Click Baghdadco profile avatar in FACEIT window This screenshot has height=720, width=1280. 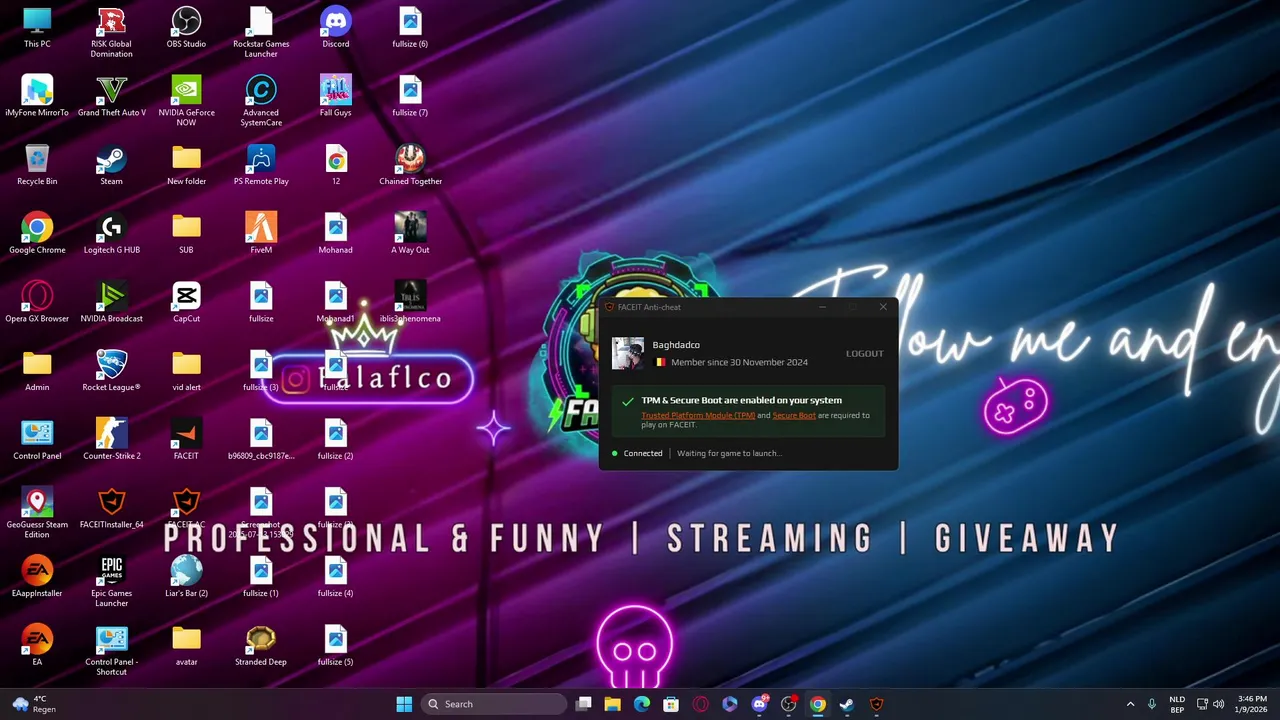(628, 353)
